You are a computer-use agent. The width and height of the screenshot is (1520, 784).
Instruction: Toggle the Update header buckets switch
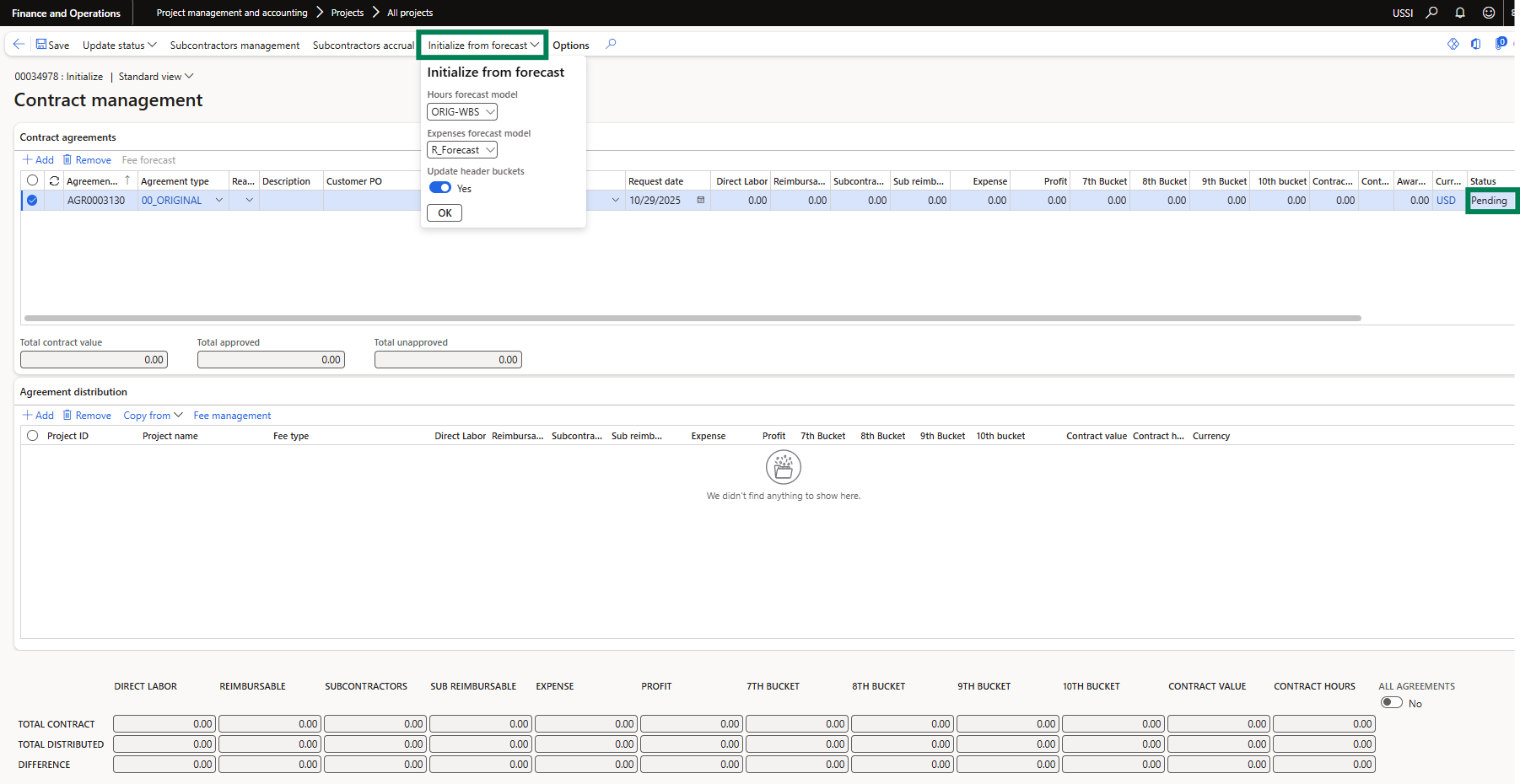click(440, 188)
